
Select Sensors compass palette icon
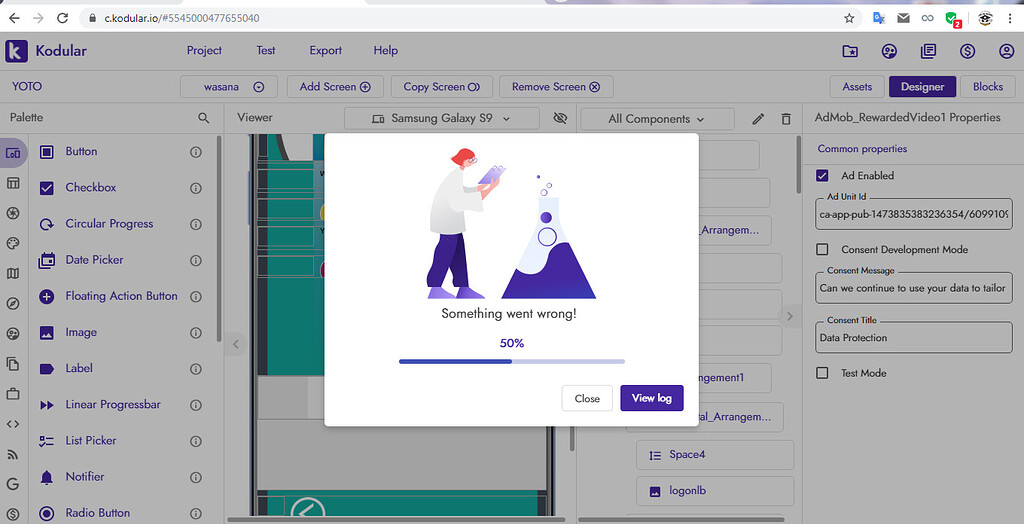(13, 303)
